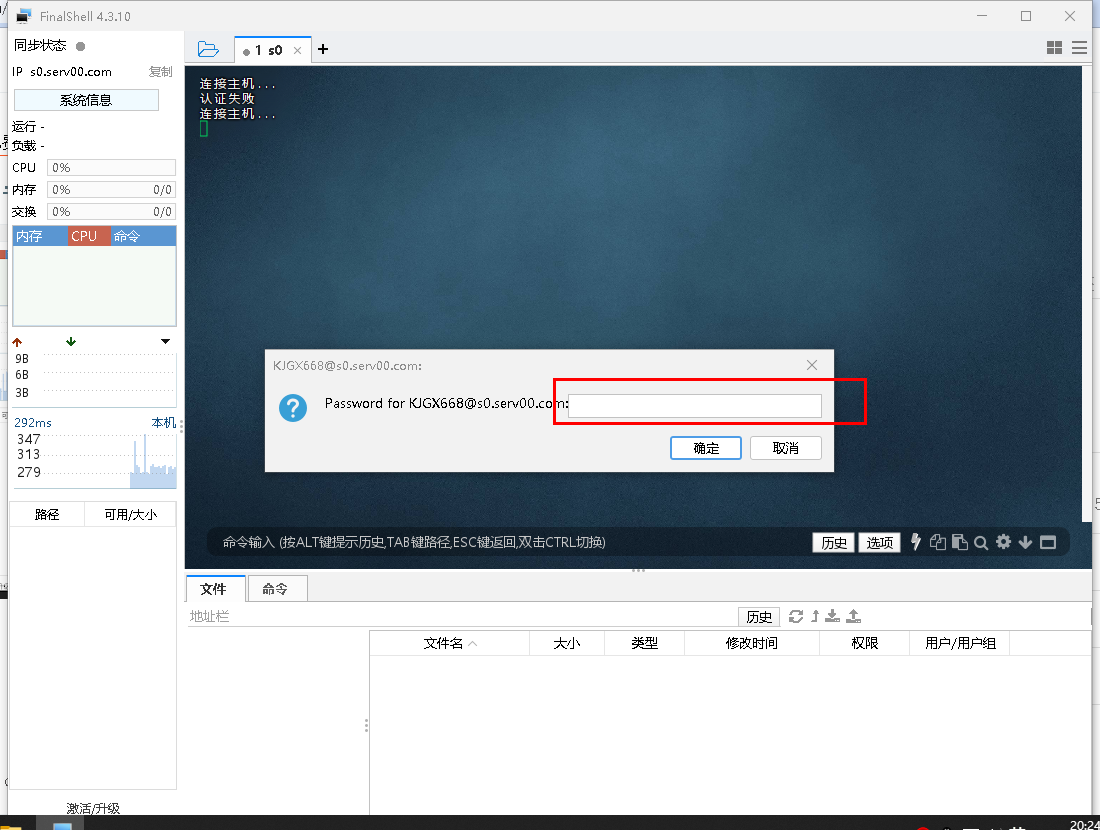The height and width of the screenshot is (830, 1100).
Task: Toggle fullscreen terminal window icon
Action: [1048, 542]
